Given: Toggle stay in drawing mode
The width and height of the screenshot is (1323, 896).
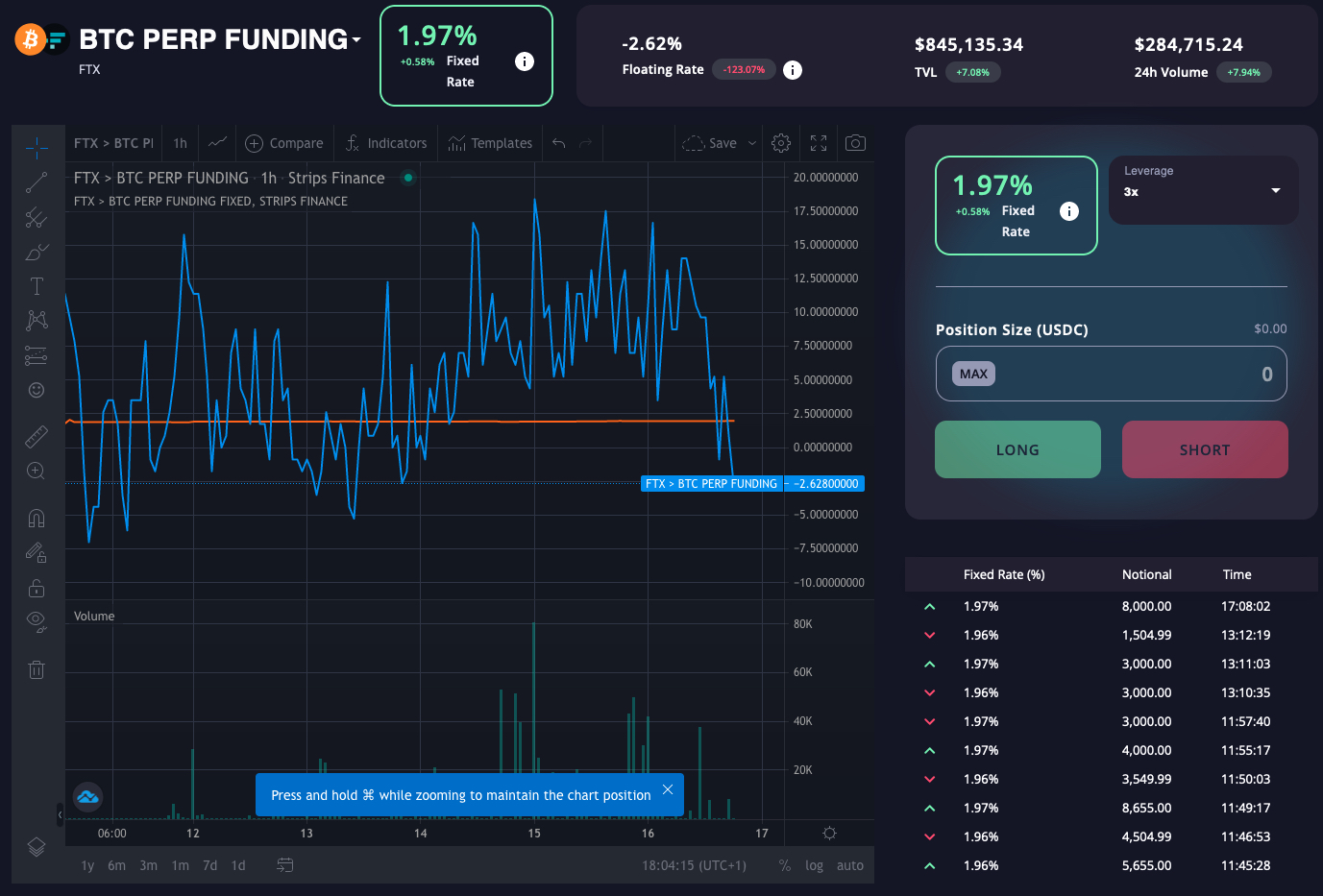Looking at the screenshot, I should pyautogui.click(x=37, y=553).
